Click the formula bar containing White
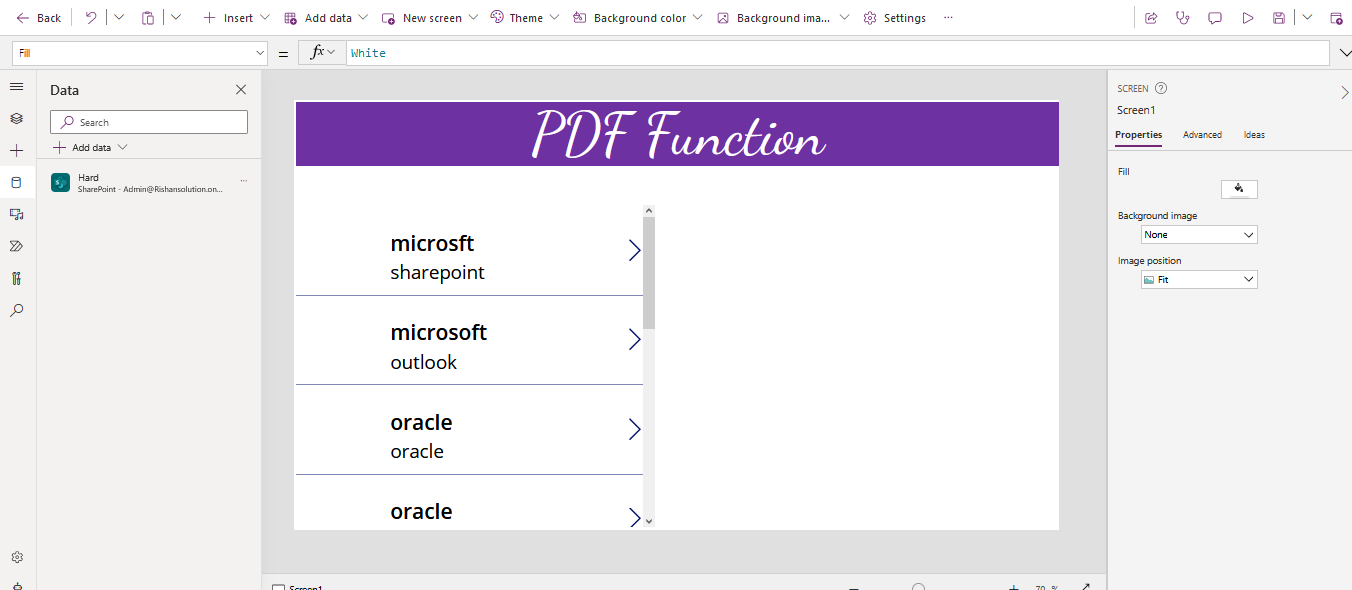 [x=500, y=52]
